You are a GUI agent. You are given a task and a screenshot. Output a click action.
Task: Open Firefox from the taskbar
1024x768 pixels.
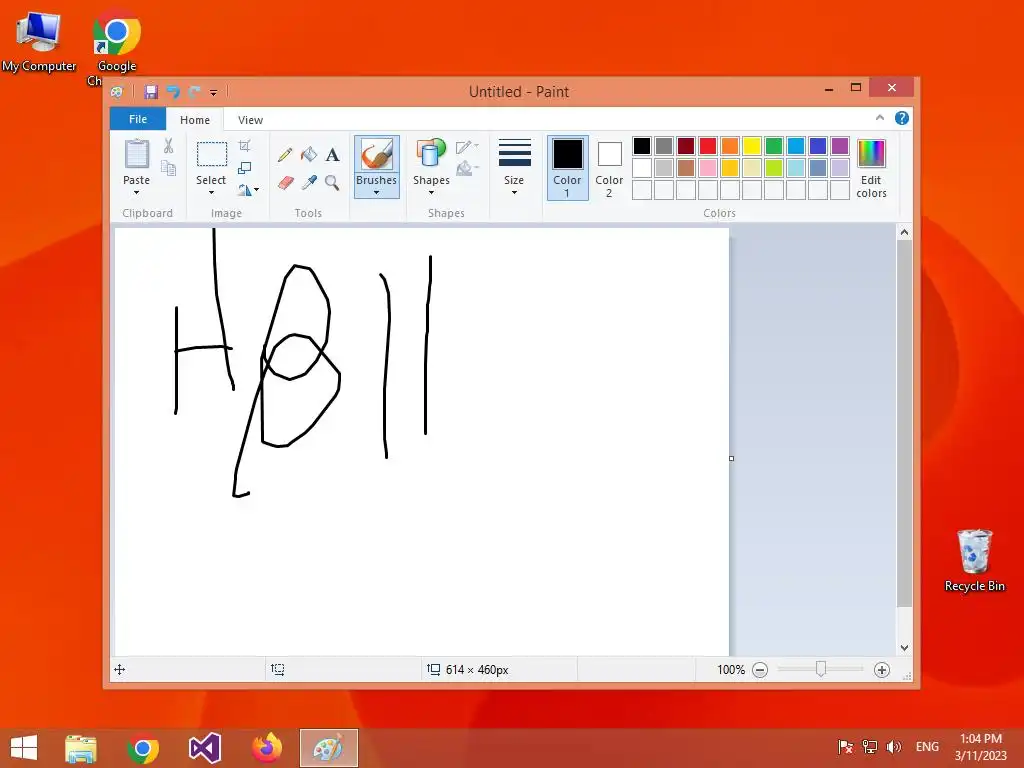click(x=267, y=748)
